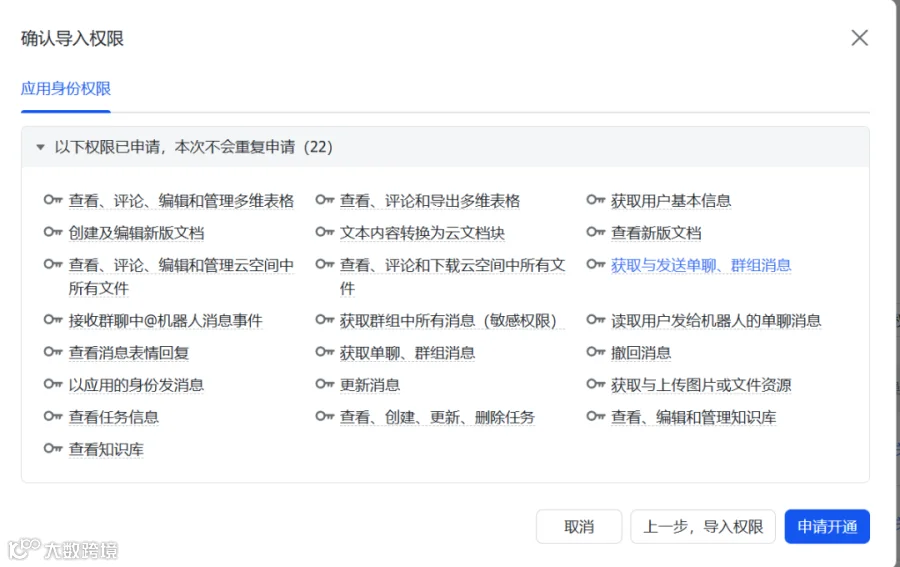This screenshot has height=567, width=900.
Task: Click 上一步，导入权限 button
Action: pos(703,526)
